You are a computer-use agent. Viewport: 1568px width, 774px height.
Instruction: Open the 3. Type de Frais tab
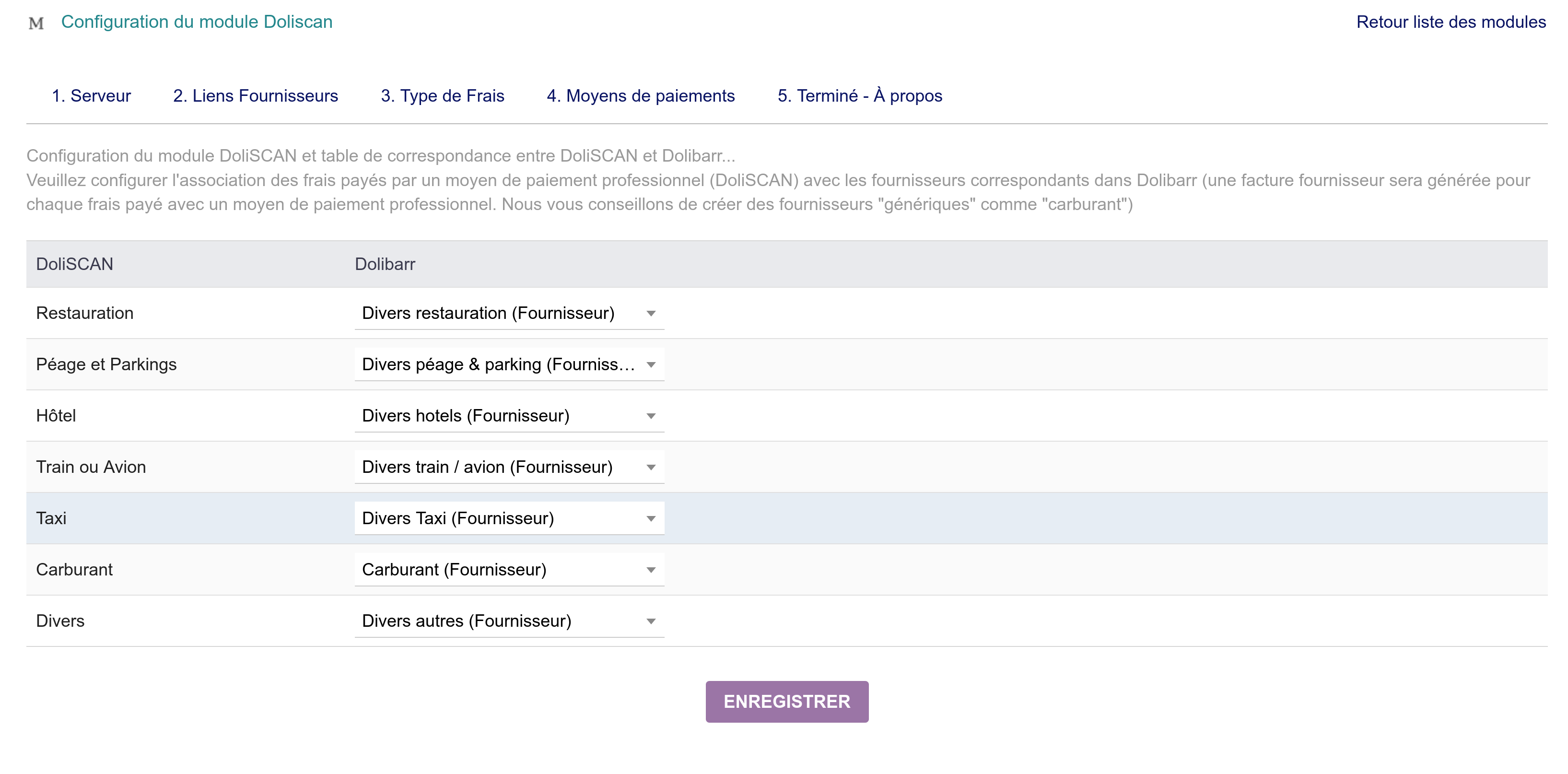[x=443, y=95]
